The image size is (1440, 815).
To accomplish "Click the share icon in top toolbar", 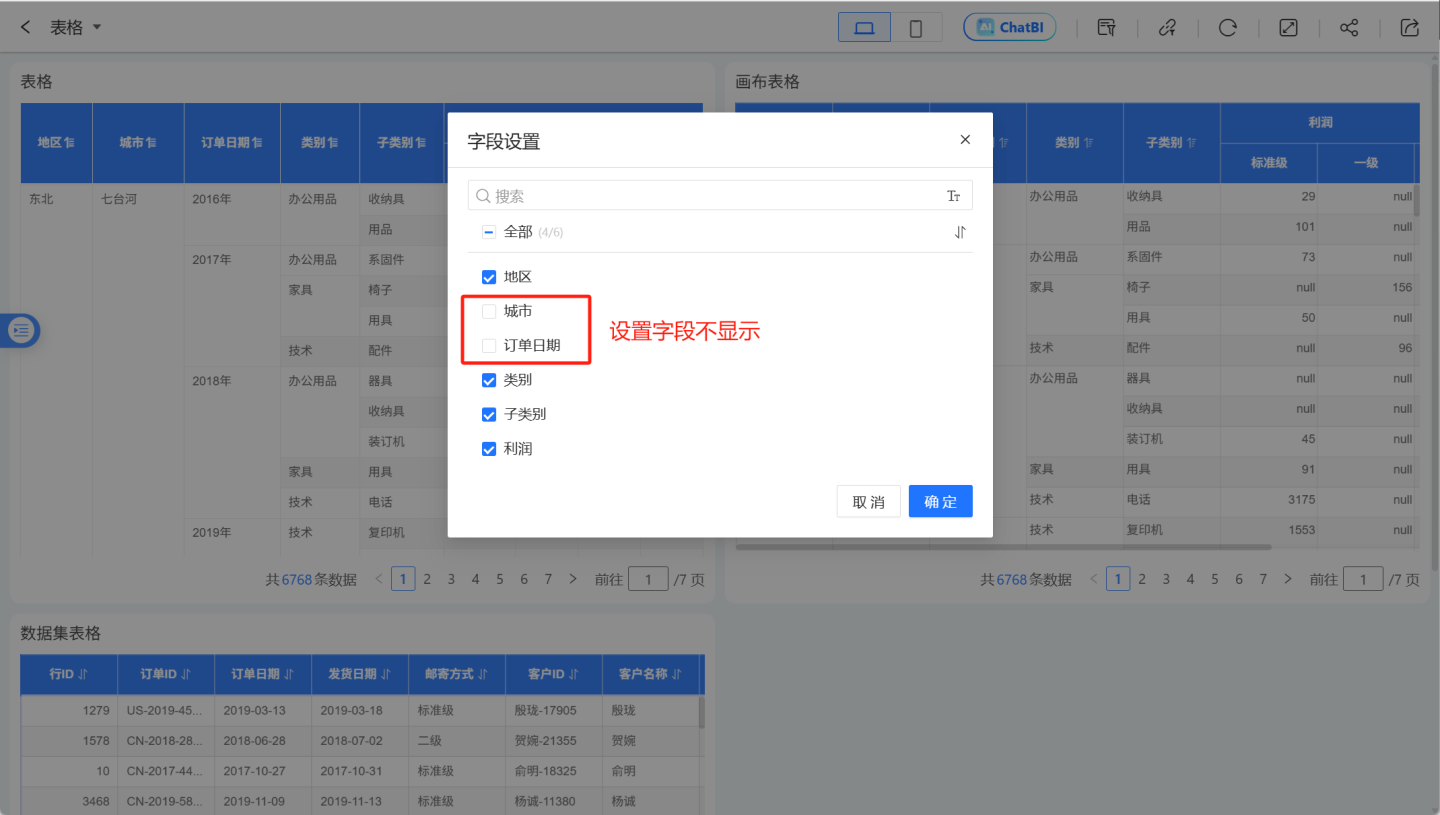I will 1349,28.
